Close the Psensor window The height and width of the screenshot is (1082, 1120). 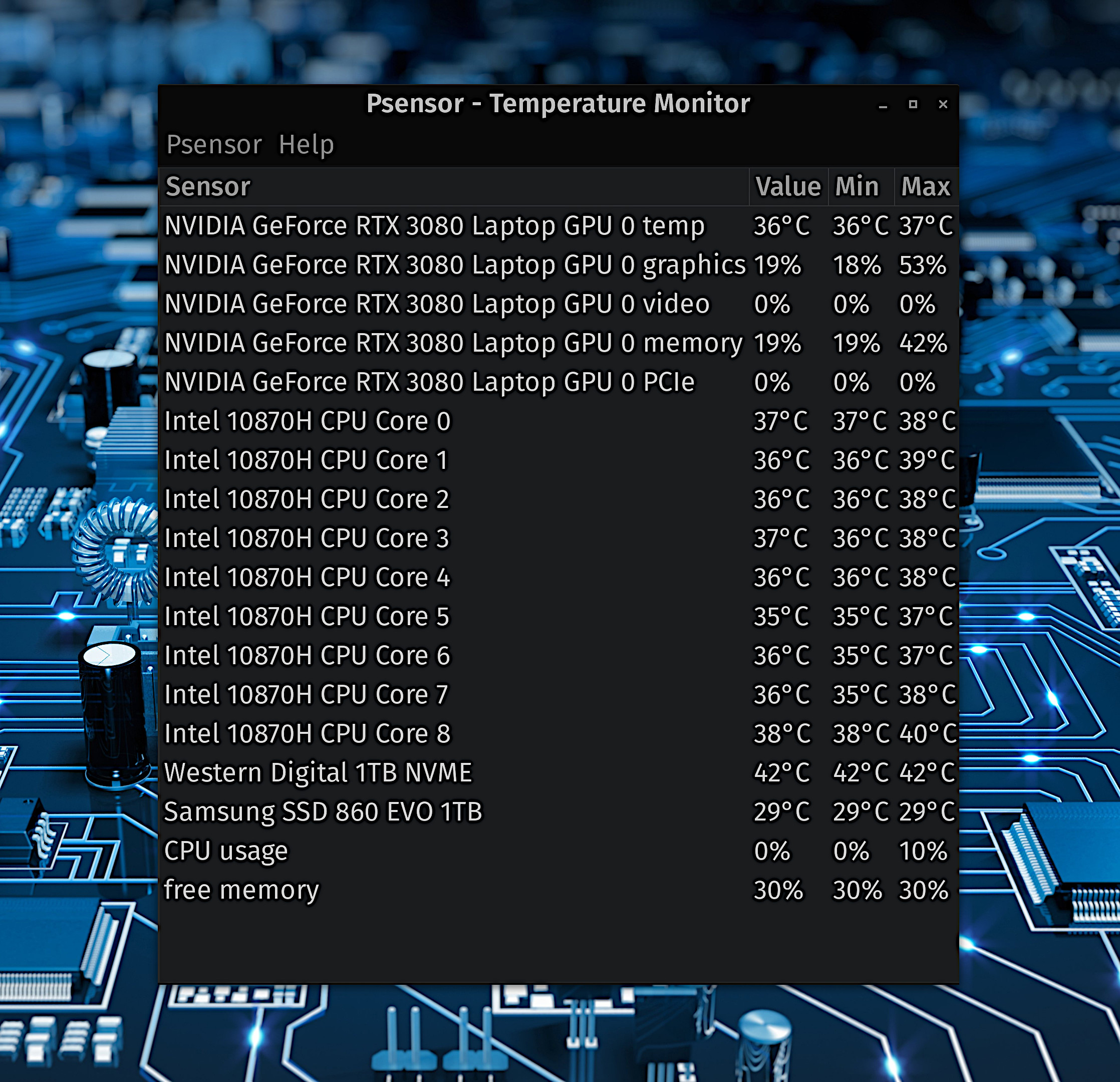(x=943, y=105)
